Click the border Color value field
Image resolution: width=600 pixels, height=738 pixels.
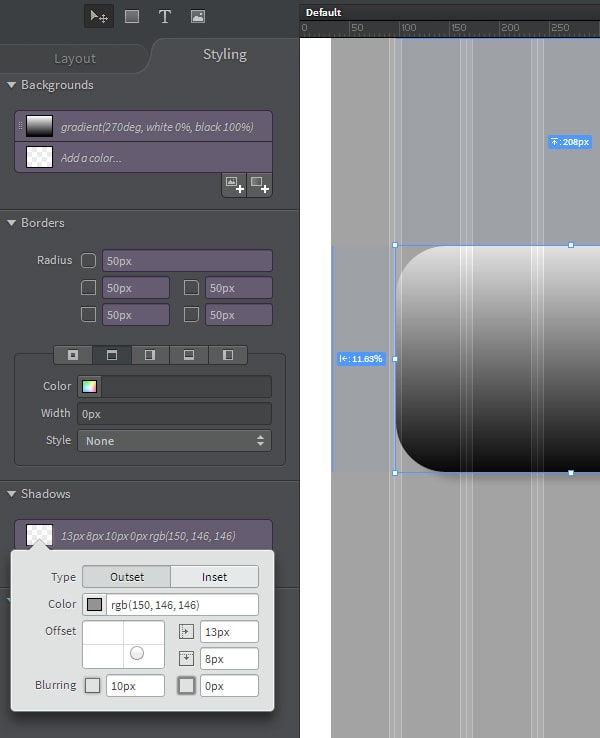pos(186,386)
